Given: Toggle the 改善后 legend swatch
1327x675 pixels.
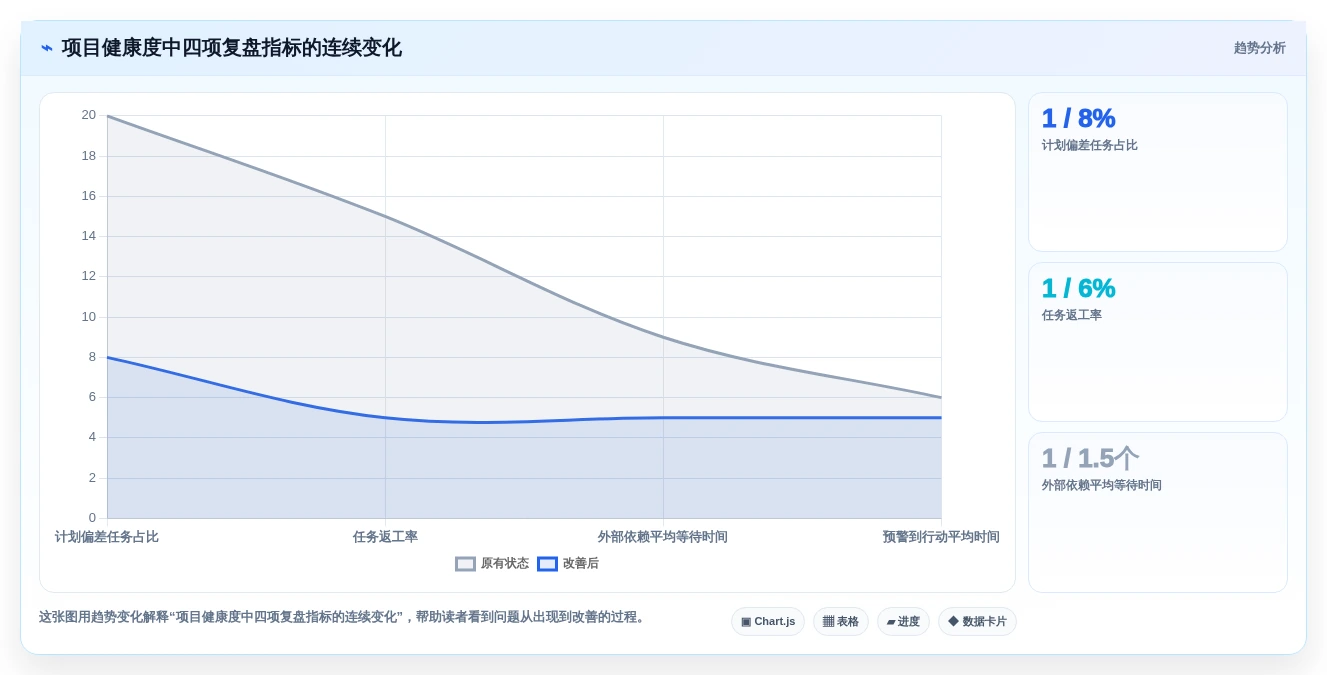Looking at the screenshot, I should [547, 564].
